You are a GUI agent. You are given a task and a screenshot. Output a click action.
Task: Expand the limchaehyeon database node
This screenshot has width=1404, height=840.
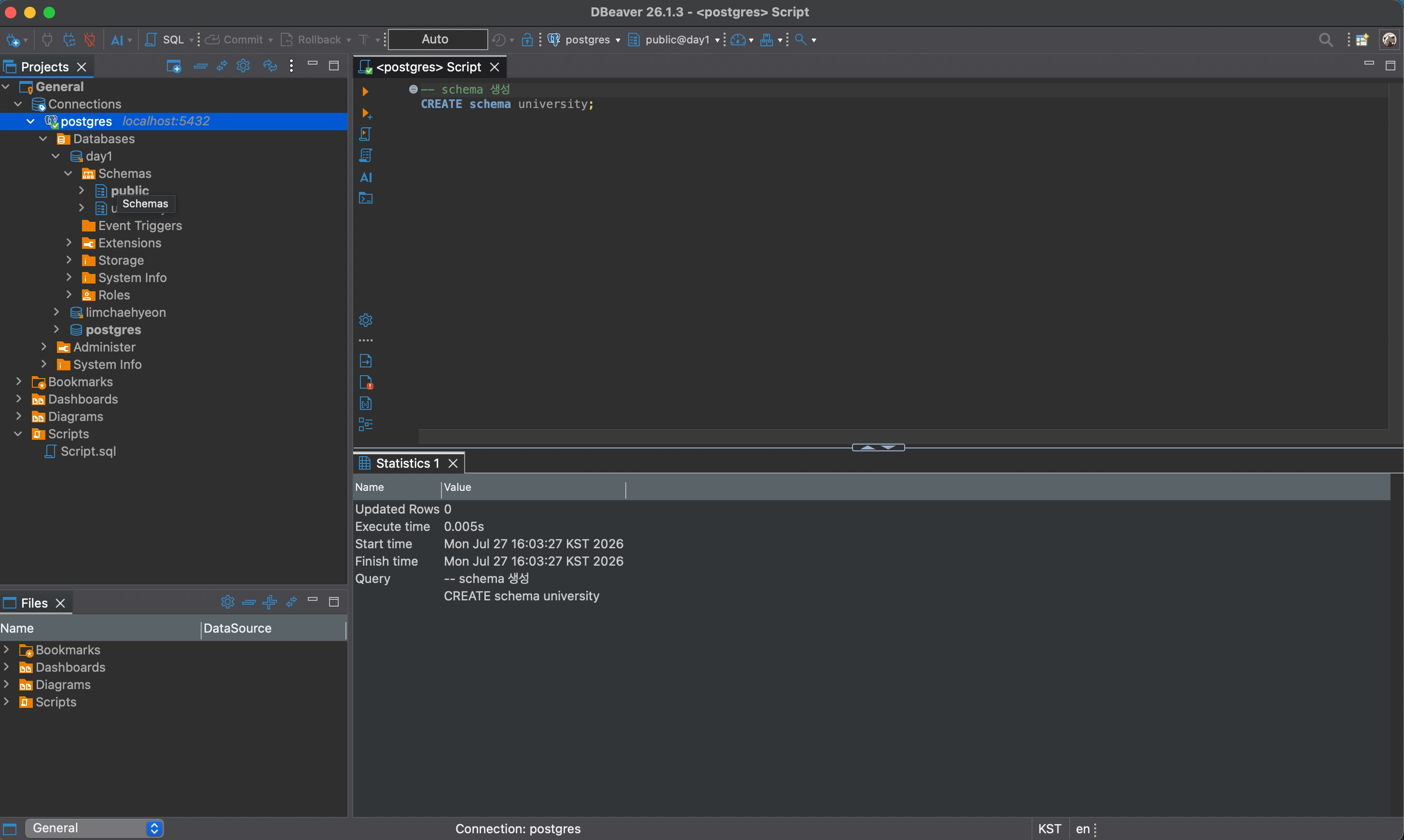pyautogui.click(x=55, y=312)
